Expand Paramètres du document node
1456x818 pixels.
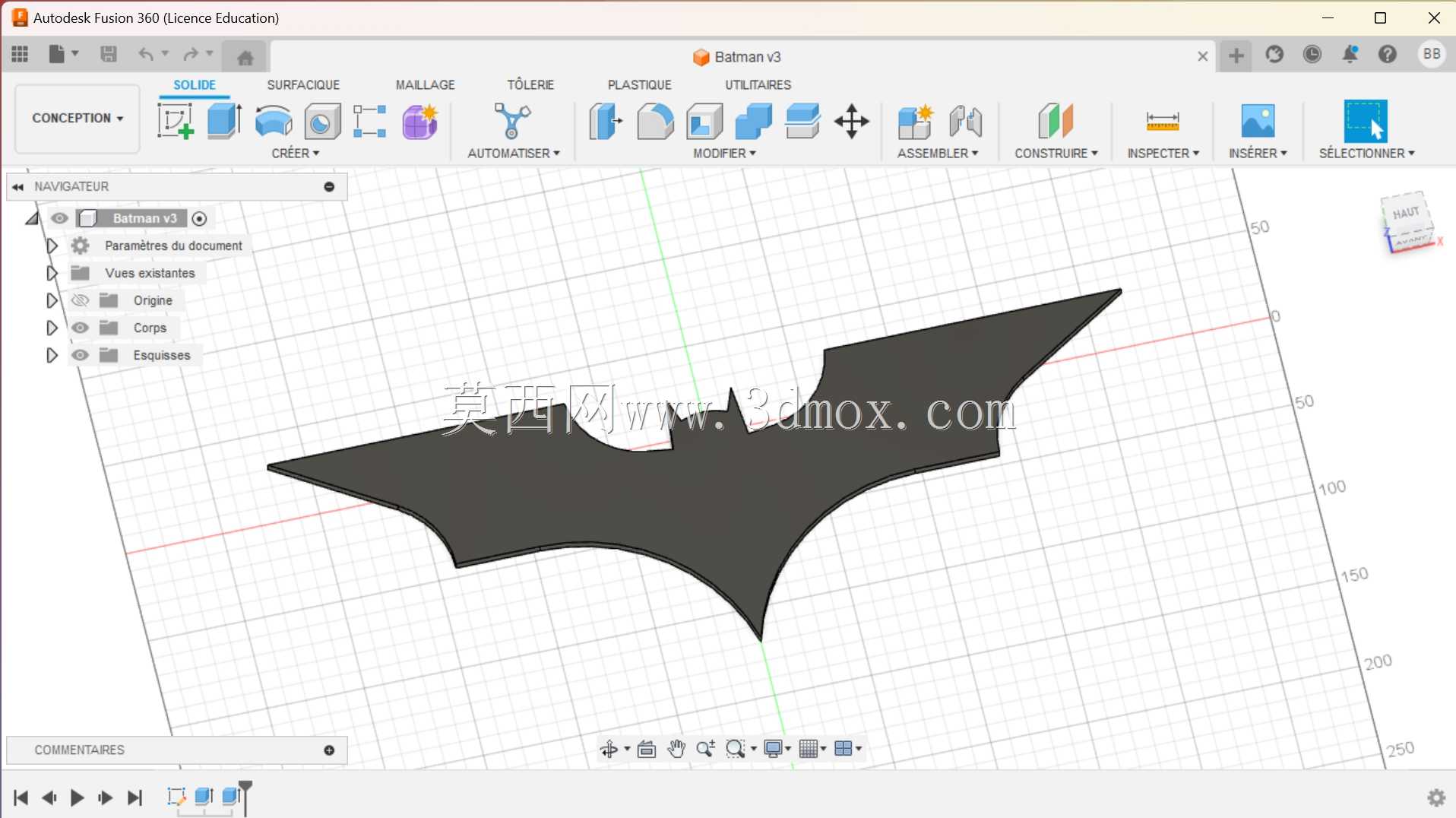point(52,246)
